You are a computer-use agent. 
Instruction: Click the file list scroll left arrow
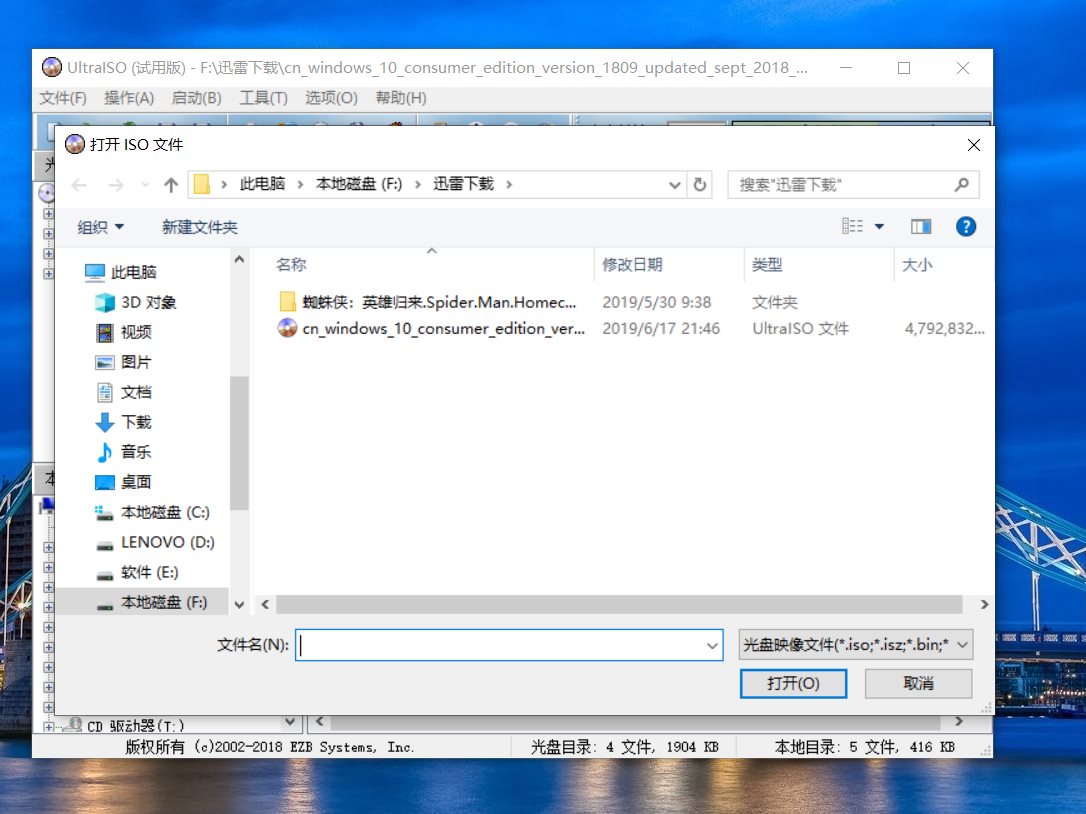[x=265, y=605]
